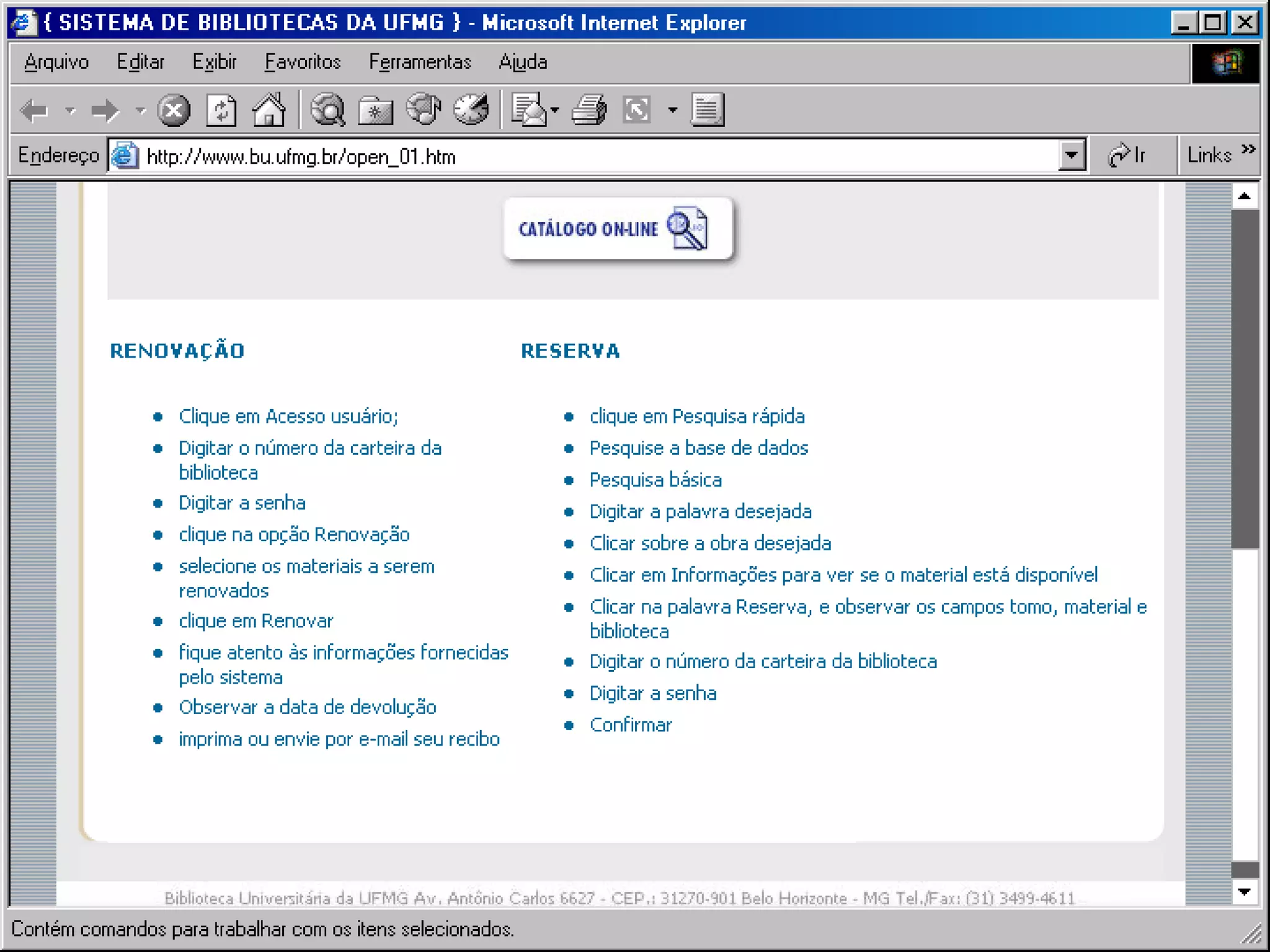
Task: Open the Favorites folder toolbar icon
Action: tap(375, 111)
